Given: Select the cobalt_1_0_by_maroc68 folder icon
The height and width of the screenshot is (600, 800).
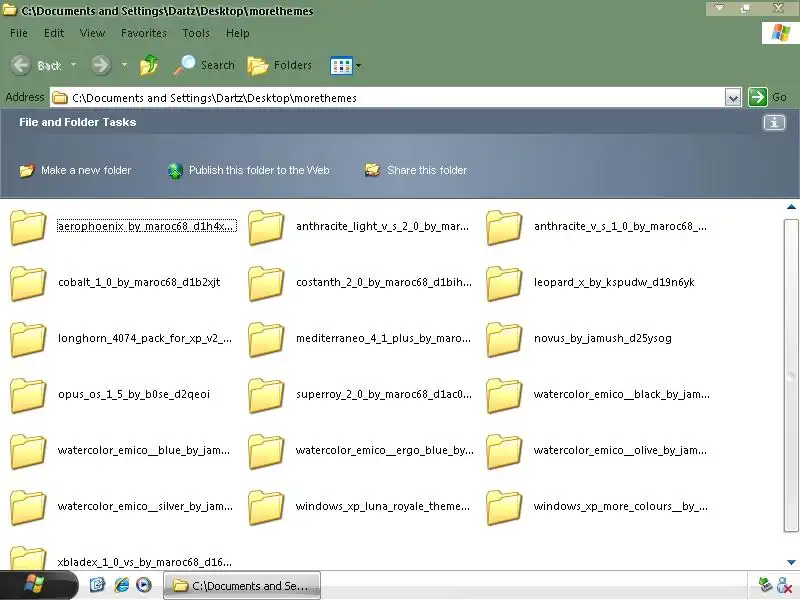Looking at the screenshot, I should click(x=28, y=284).
